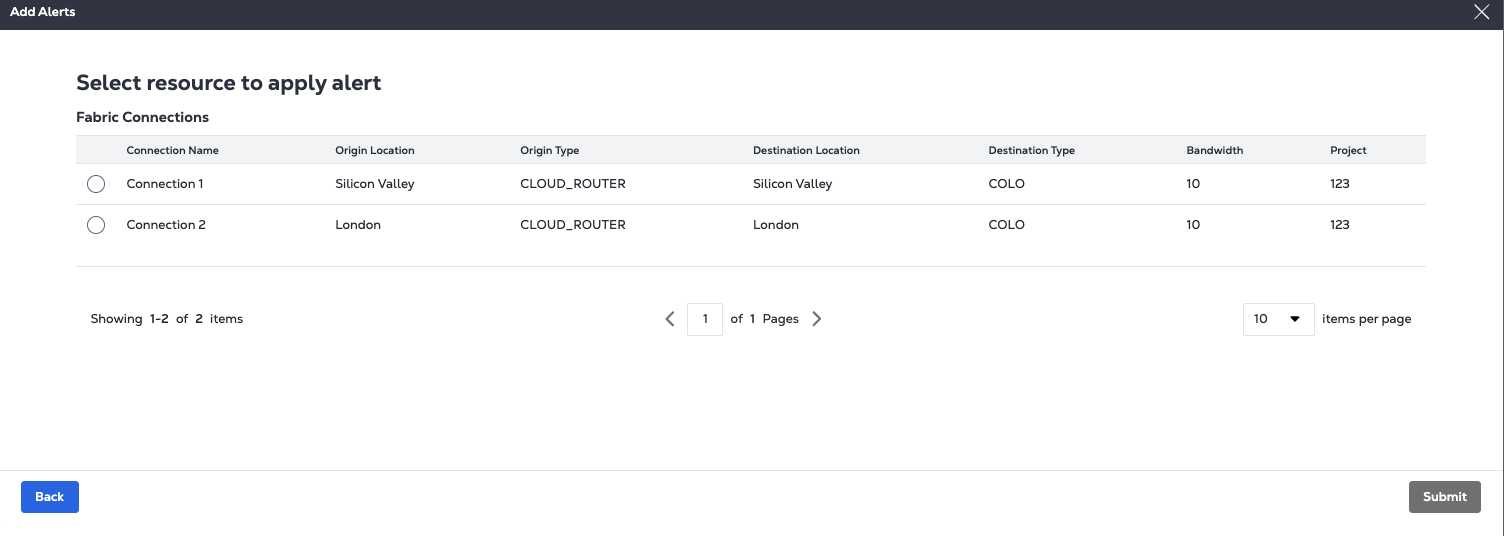
Task: Close the Add Alerts dialog
Action: pyautogui.click(x=1482, y=12)
